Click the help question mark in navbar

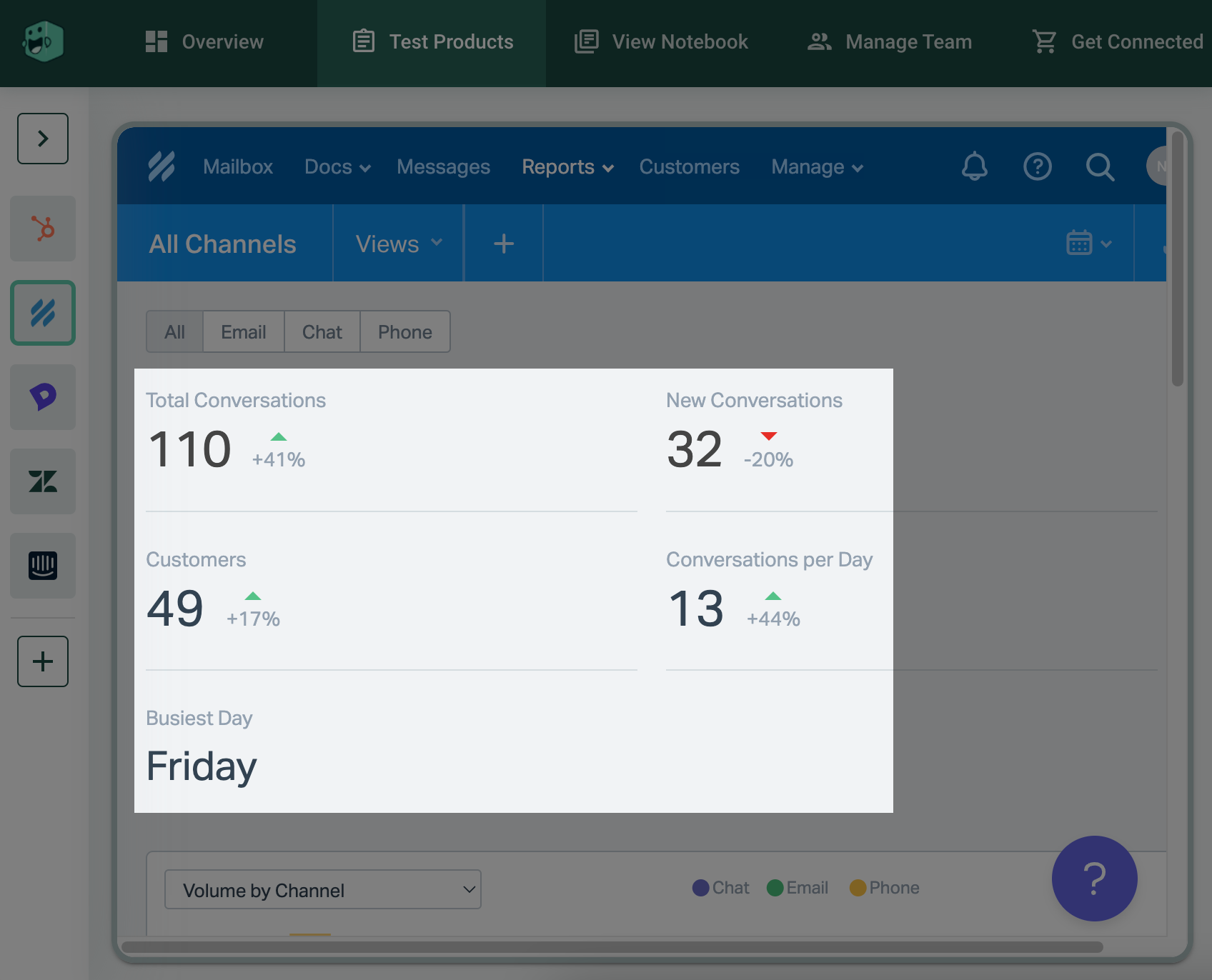(1037, 167)
